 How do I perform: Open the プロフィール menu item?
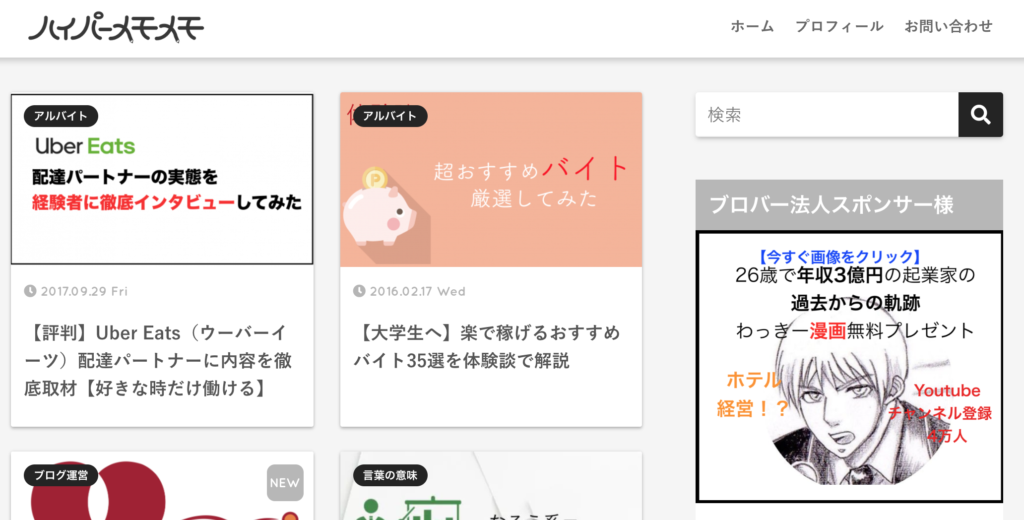pyautogui.click(x=839, y=26)
